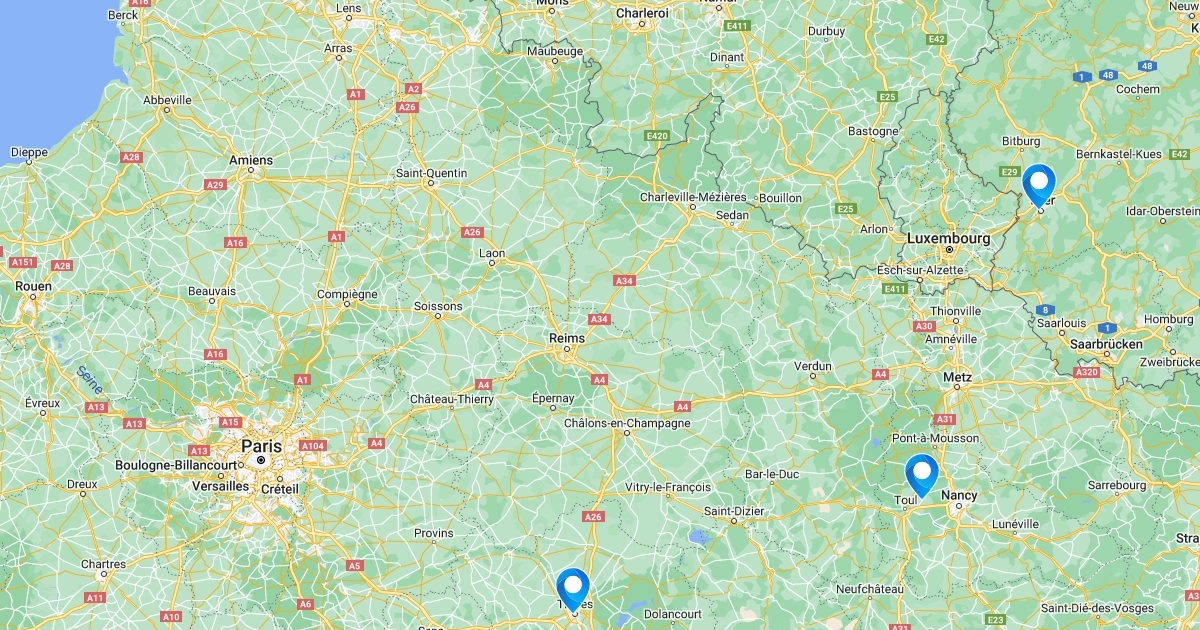Select the Châlons-en-Champagne label
This screenshot has width=1200, height=630.
tap(627, 423)
